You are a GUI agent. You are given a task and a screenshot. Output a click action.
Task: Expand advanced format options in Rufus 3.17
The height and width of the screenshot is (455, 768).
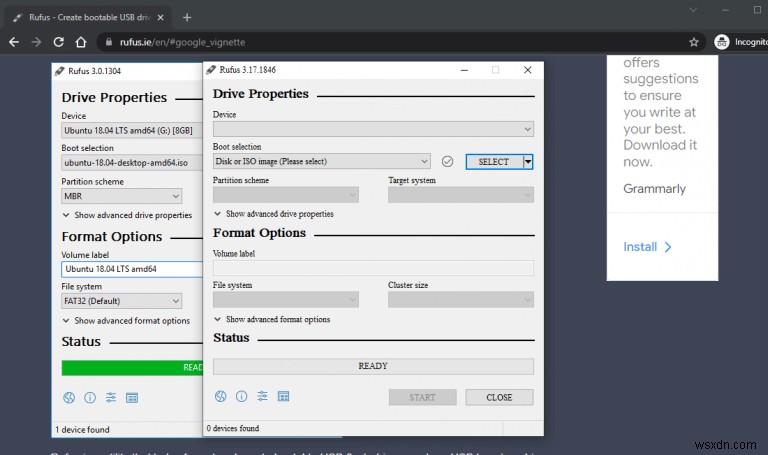point(272,319)
